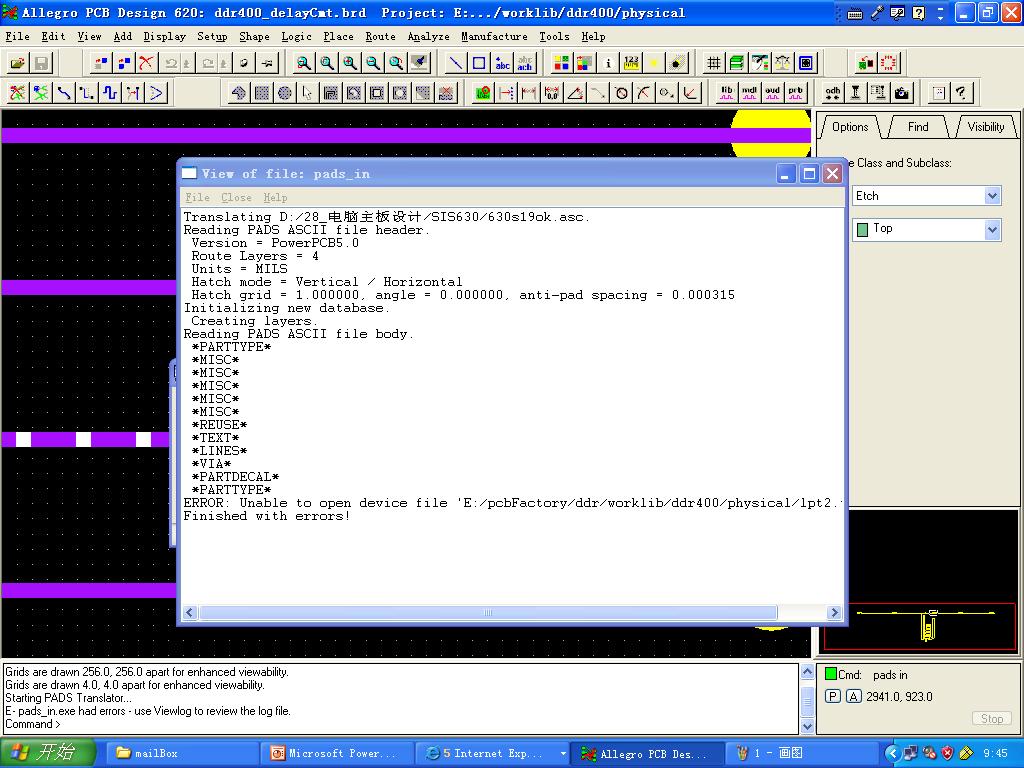1024x768 pixels.
Task: Click the Open file icon
Action: 18,63
